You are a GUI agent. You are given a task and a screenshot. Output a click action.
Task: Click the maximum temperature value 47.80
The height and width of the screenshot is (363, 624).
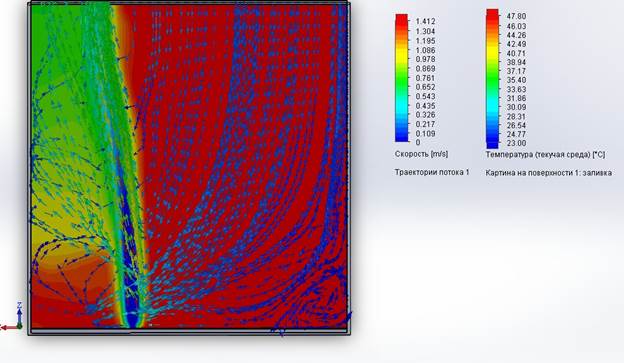click(x=516, y=16)
